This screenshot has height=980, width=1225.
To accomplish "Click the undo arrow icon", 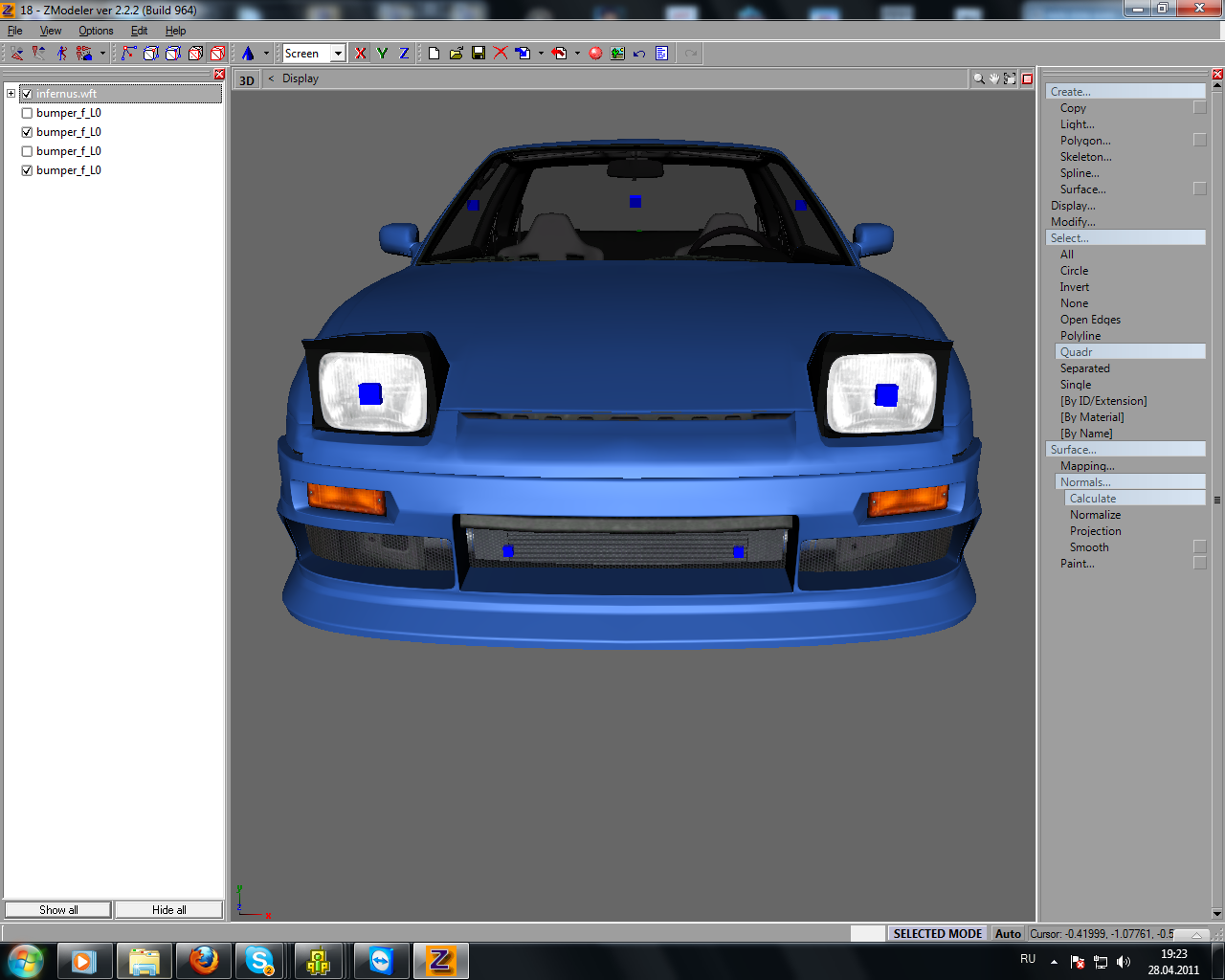I will click(x=639, y=54).
